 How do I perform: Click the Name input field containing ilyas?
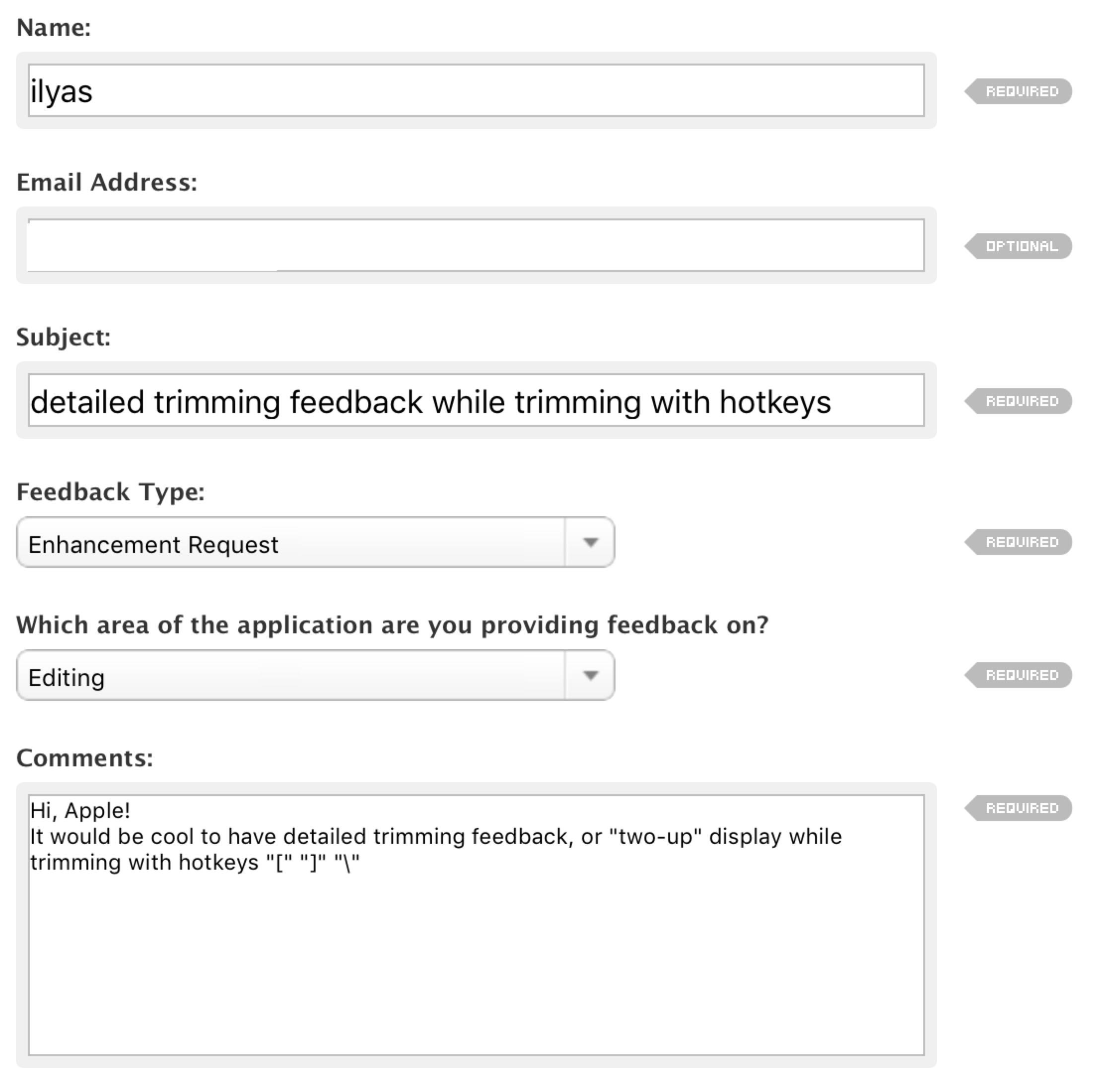[x=476, y=90]
